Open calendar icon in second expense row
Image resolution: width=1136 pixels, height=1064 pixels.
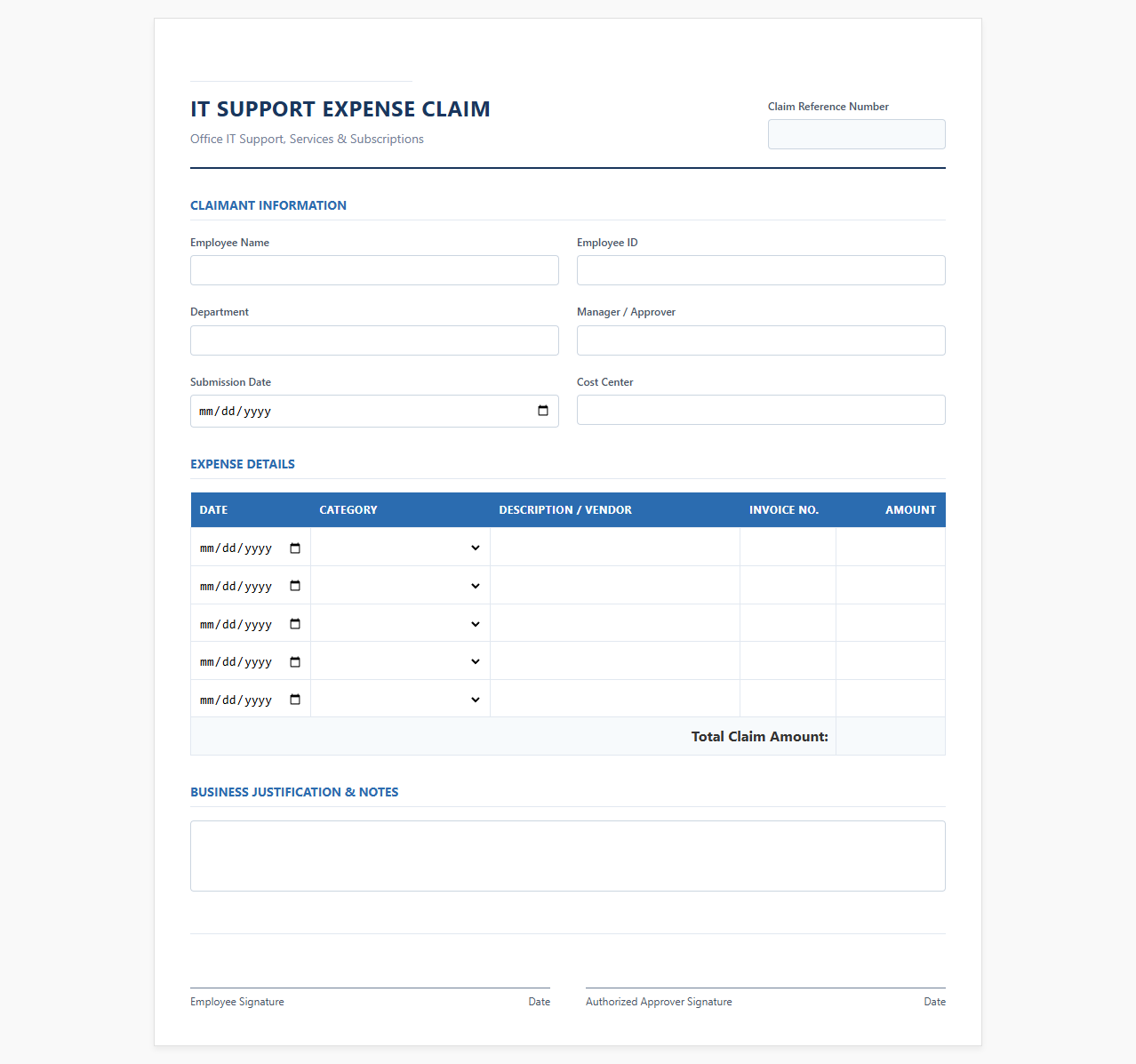tap(295, 586)
